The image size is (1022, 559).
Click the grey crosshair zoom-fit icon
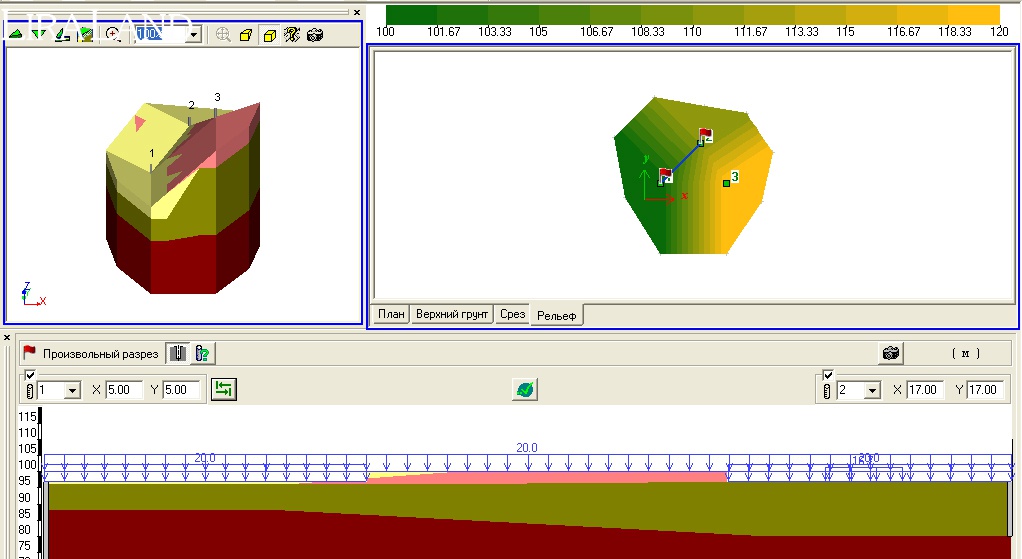[x=222, y=35]
